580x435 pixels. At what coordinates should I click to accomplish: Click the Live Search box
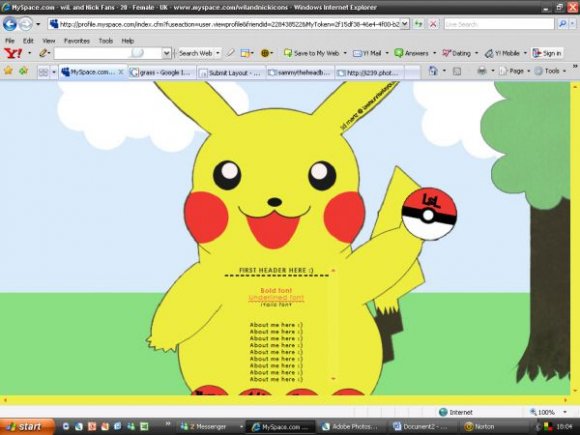tap(499, 24)
